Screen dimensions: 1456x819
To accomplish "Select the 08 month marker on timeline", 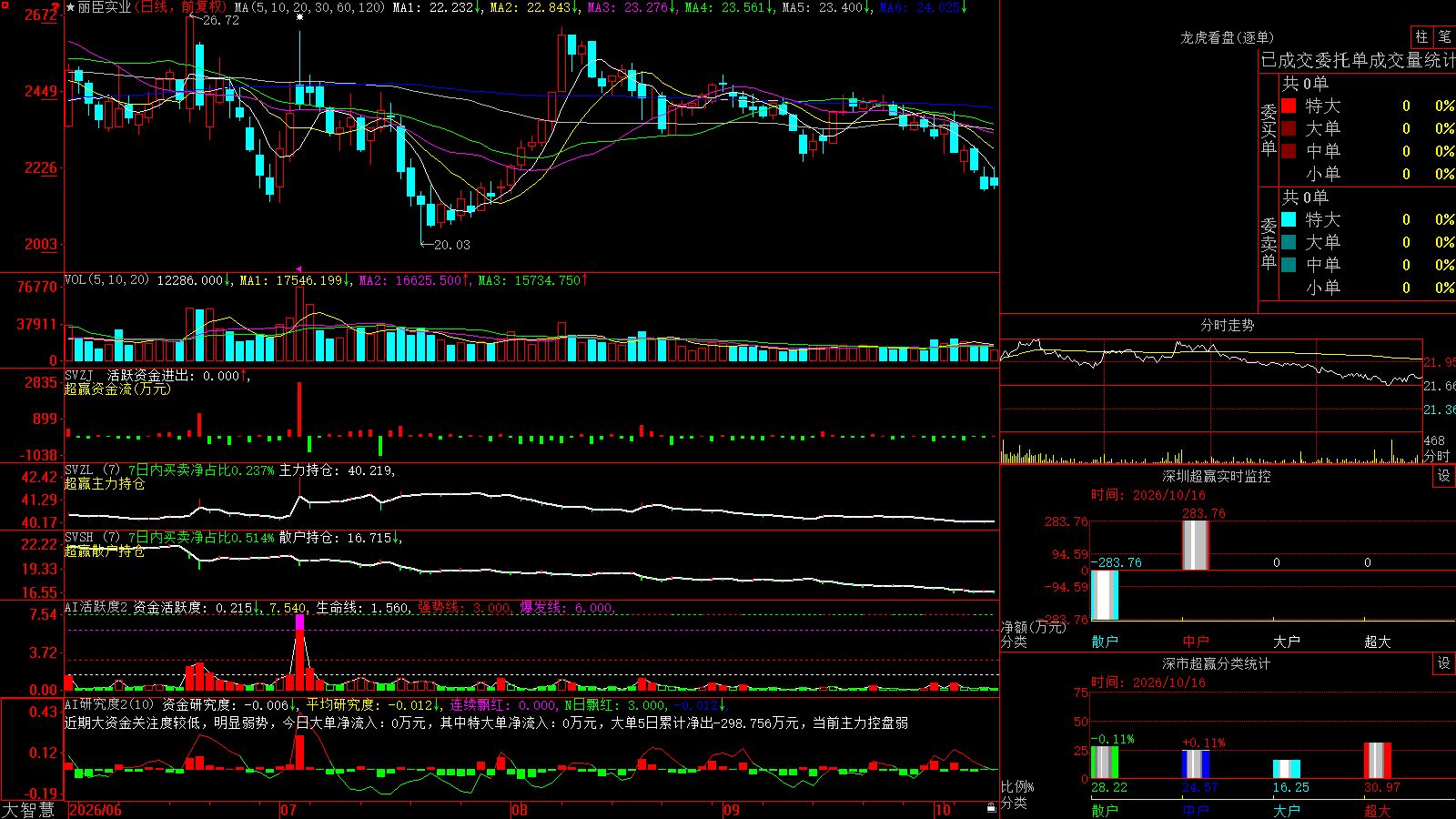I will [520, 810].
